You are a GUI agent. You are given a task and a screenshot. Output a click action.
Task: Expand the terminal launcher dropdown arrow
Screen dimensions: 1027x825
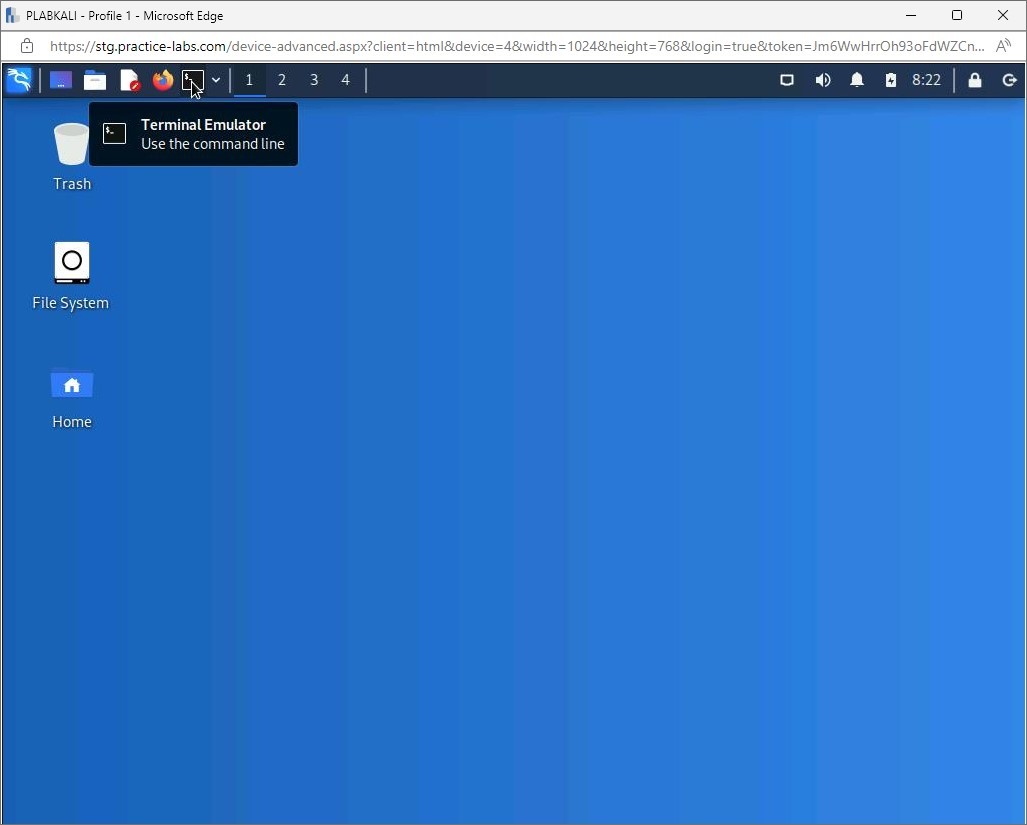pyautogui.click(x=216, y=80)
